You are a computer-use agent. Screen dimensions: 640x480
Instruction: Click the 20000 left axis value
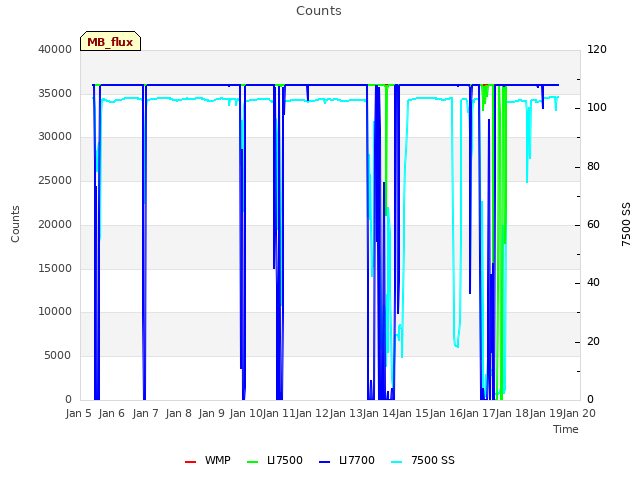coord(55,224)
